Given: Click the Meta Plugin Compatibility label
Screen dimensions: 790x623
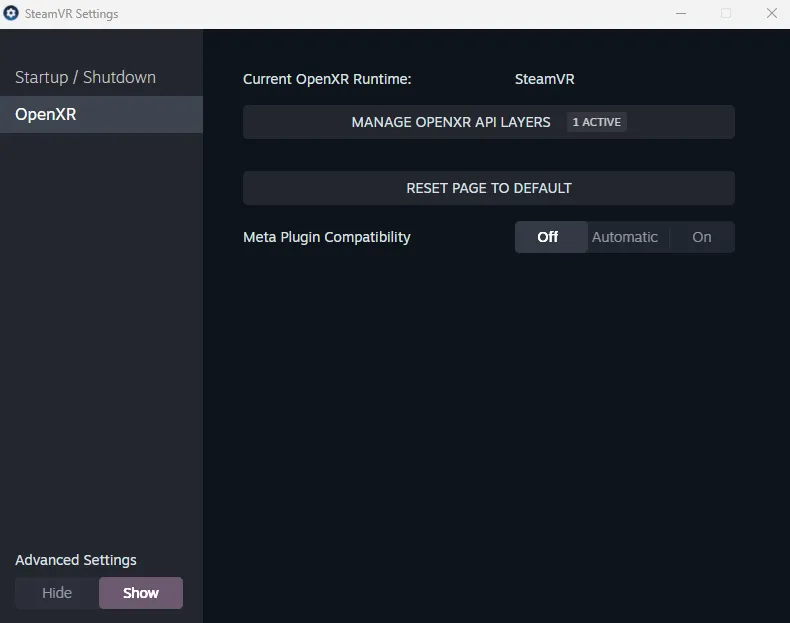Looking at the screenshot, I should pos(327,237).
